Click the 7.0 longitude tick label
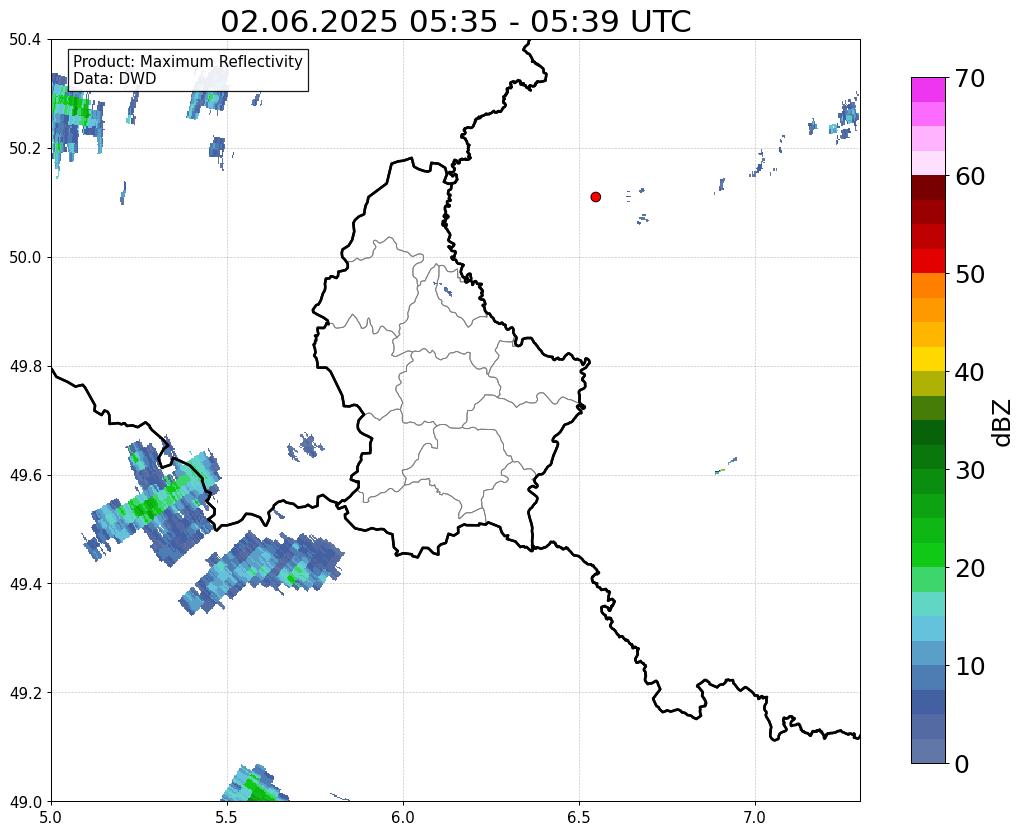Screen dimensions: 1023x834 pos(755,818)
